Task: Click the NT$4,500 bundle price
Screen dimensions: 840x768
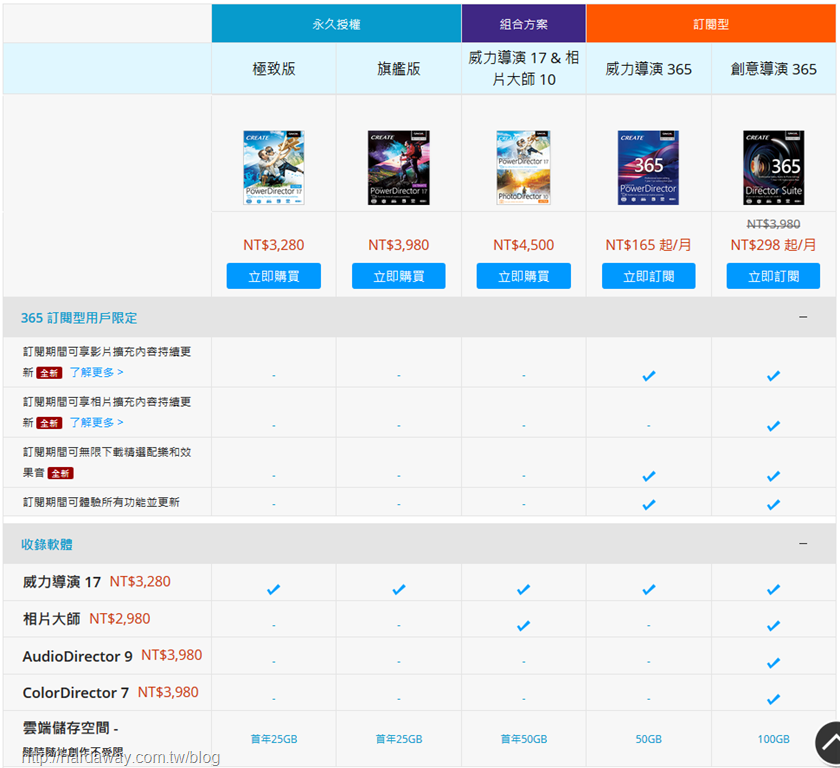Action: click(523, 245)
